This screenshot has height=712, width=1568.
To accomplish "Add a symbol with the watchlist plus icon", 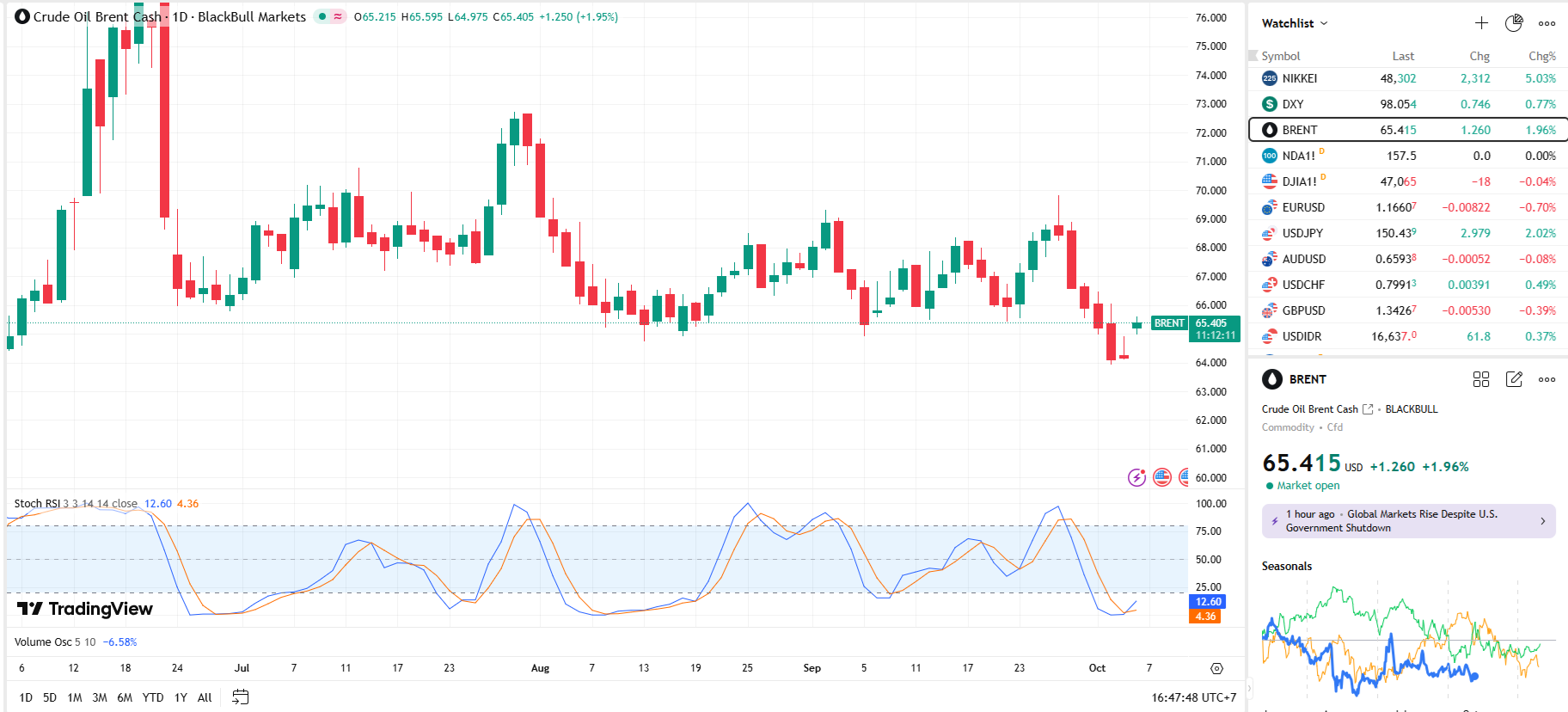I will 1481,23.
